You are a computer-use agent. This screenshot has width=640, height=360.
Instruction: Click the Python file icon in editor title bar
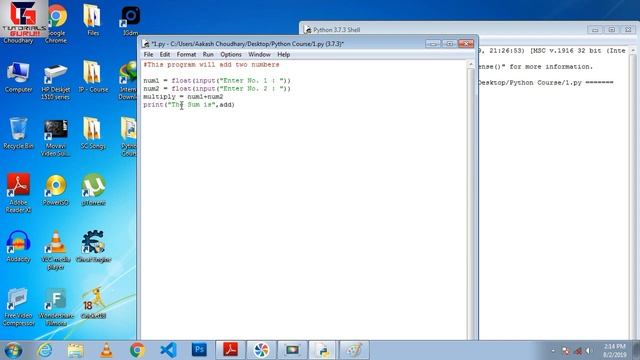coord(146,43)
